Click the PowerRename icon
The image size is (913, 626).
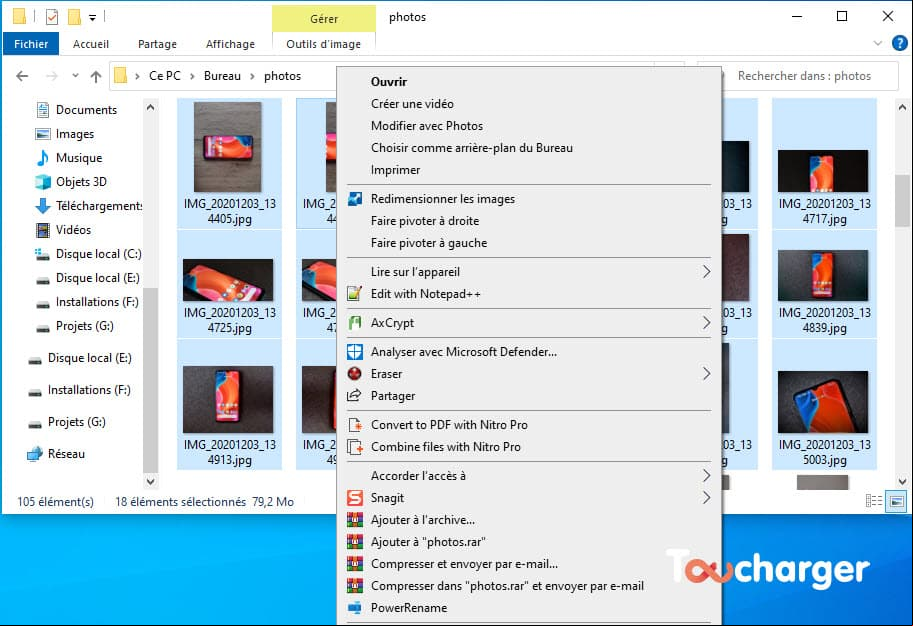click(355, 608)
